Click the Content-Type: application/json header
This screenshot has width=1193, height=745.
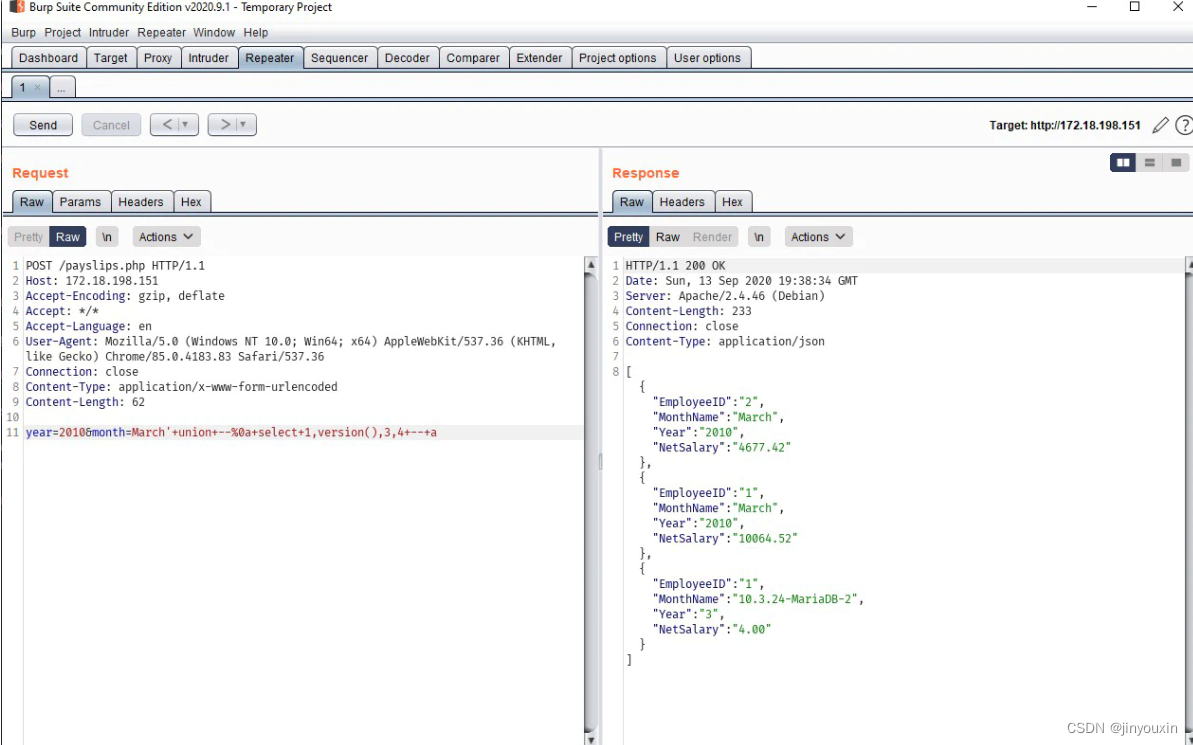tap(725, 342)
